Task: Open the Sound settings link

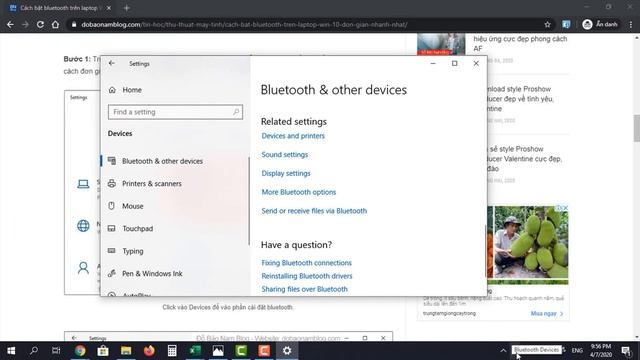Action: [284, 155]
